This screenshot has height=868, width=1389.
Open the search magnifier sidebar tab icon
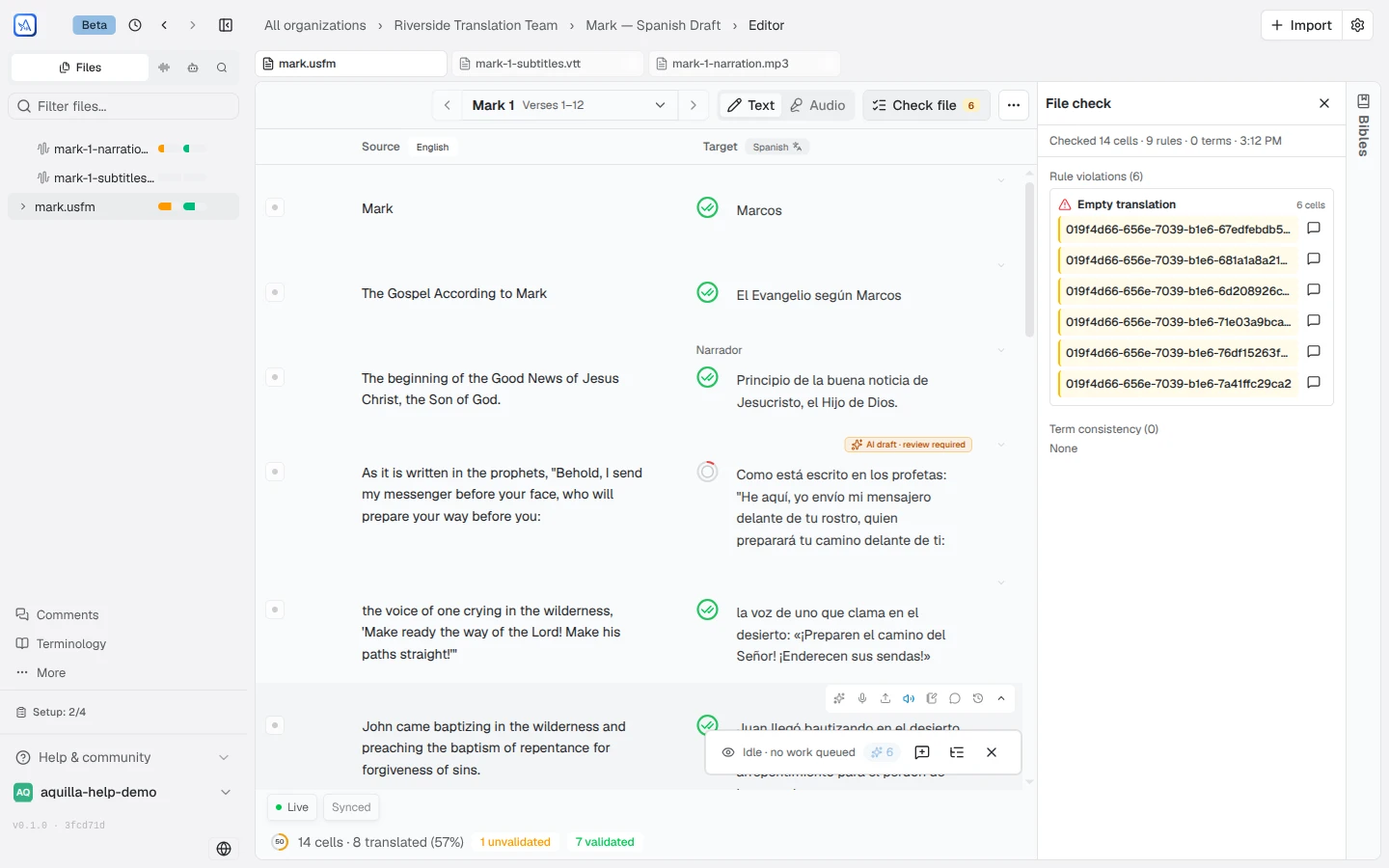click(222, 68)
